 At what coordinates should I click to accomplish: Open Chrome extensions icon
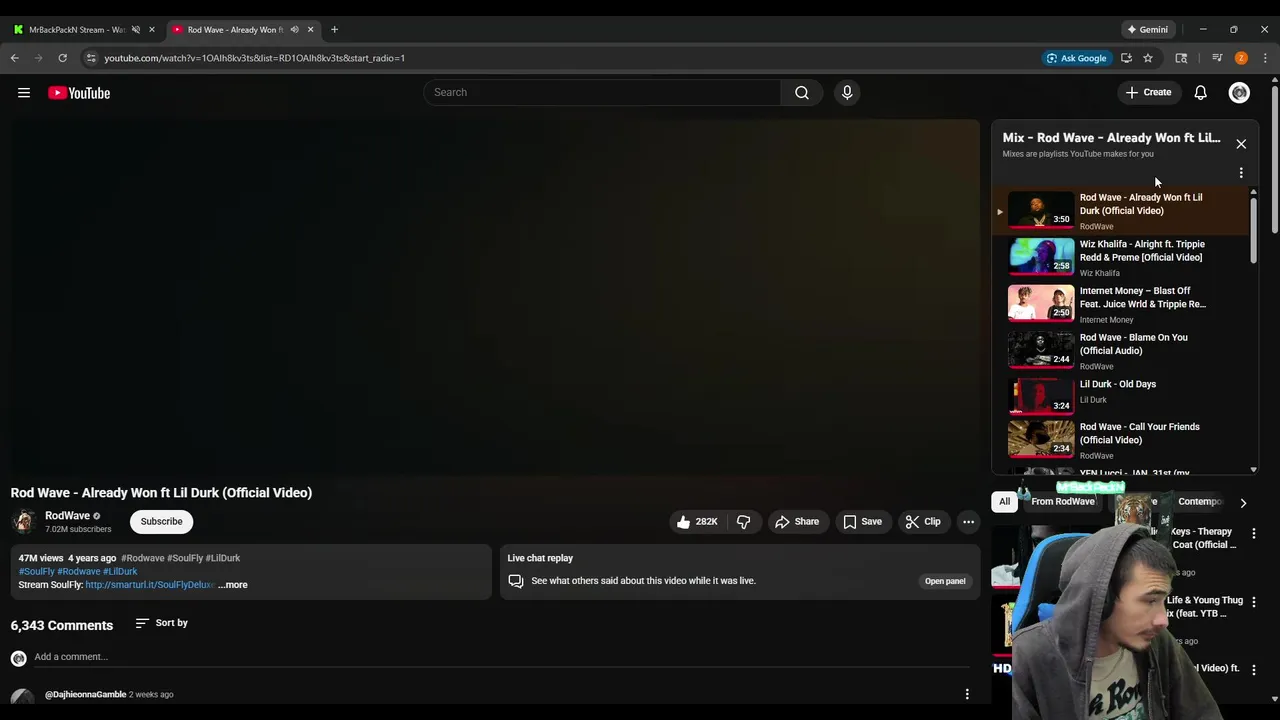pyautogui.click(x=1181, y=58)
